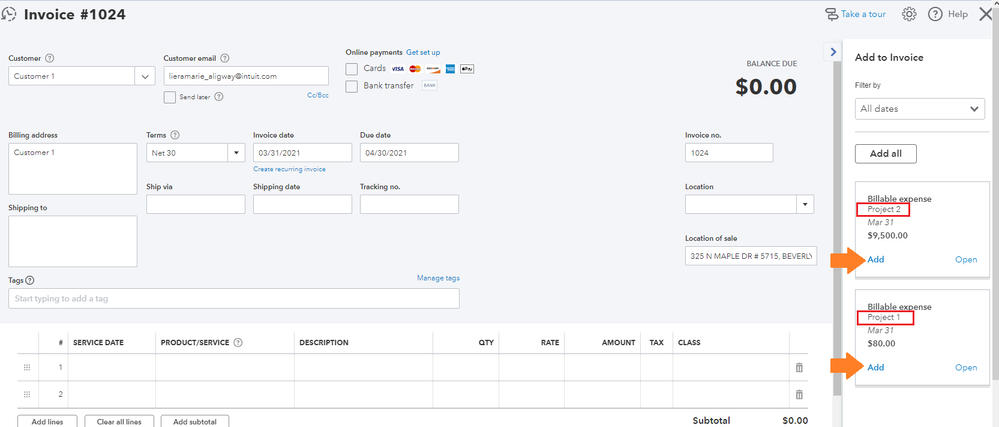Viewport: 999px width, 427px height.
Task: Delete line 2 with trash icon
Action: (799, 394)
